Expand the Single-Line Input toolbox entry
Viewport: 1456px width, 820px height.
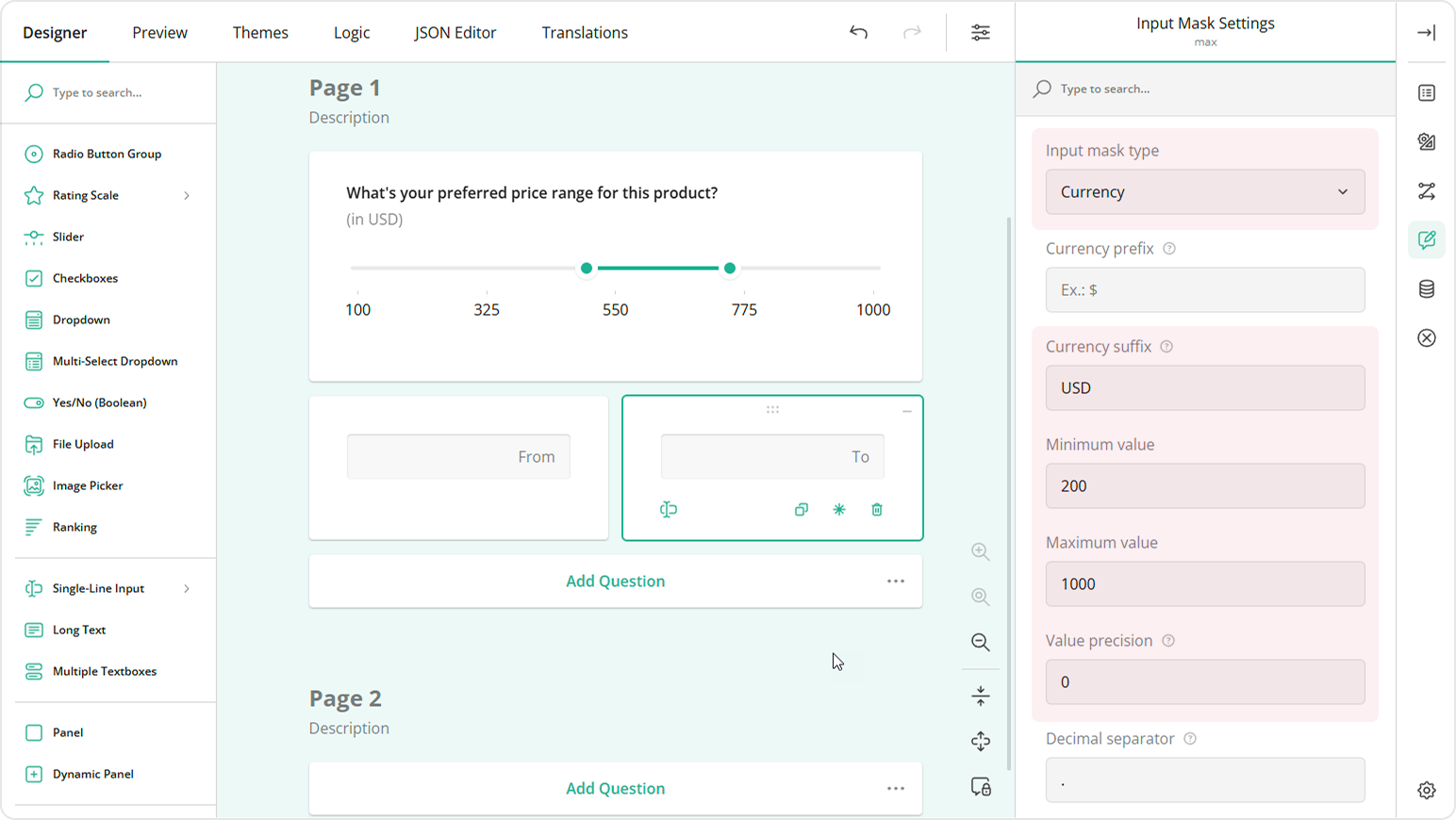tap(188, 587)
